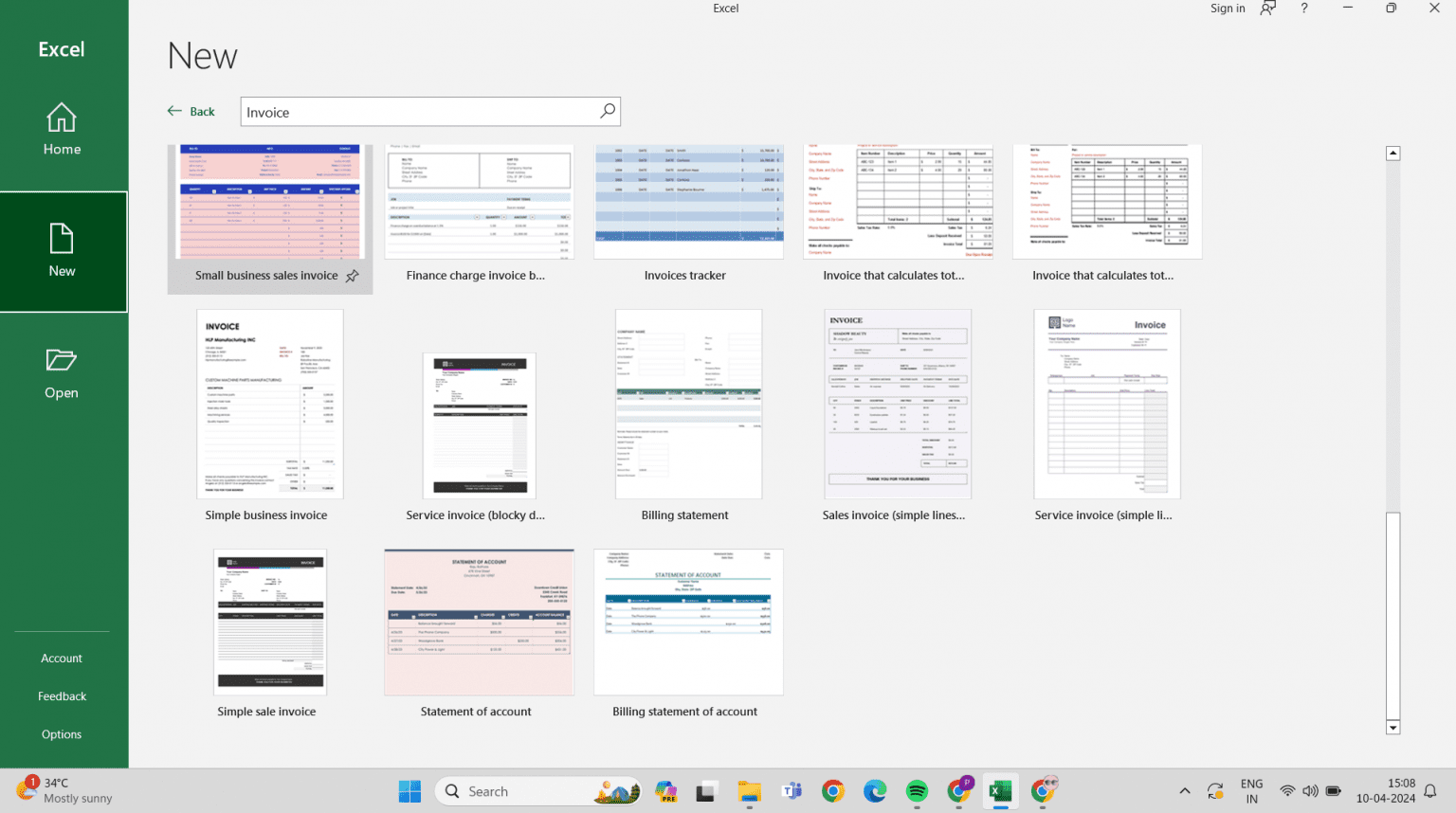Open Excel Options
Image resolution: width=1456 pixels, height=813 pixels.
[x=62, y=734]
